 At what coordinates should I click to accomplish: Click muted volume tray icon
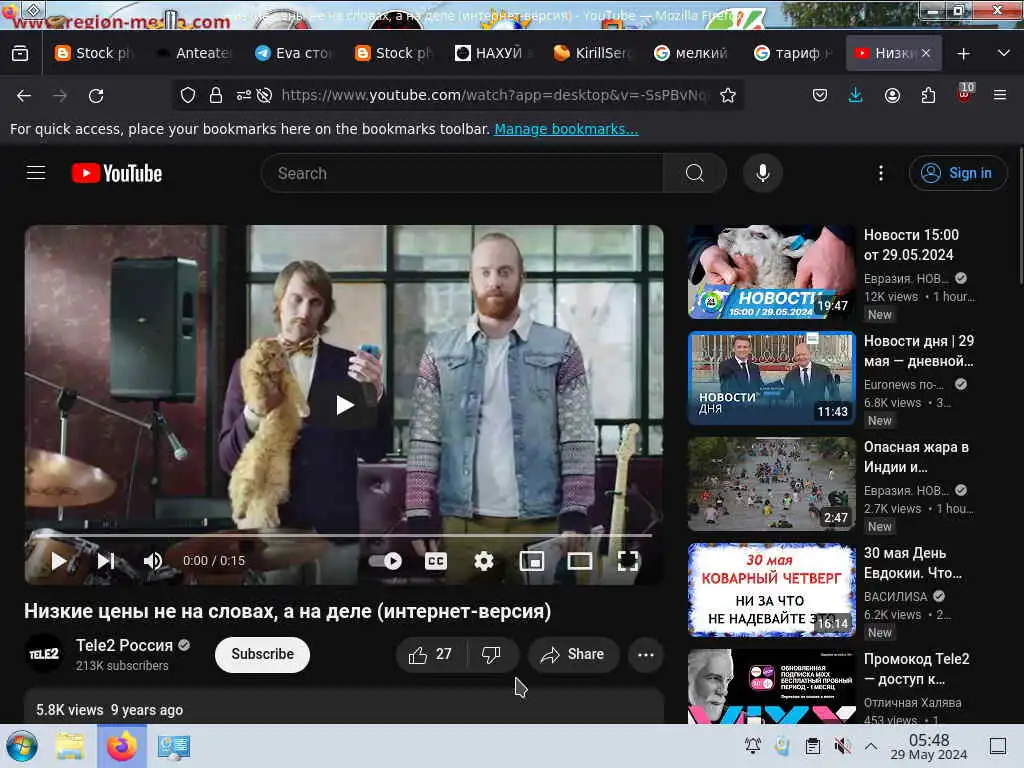tap(842, 746)
